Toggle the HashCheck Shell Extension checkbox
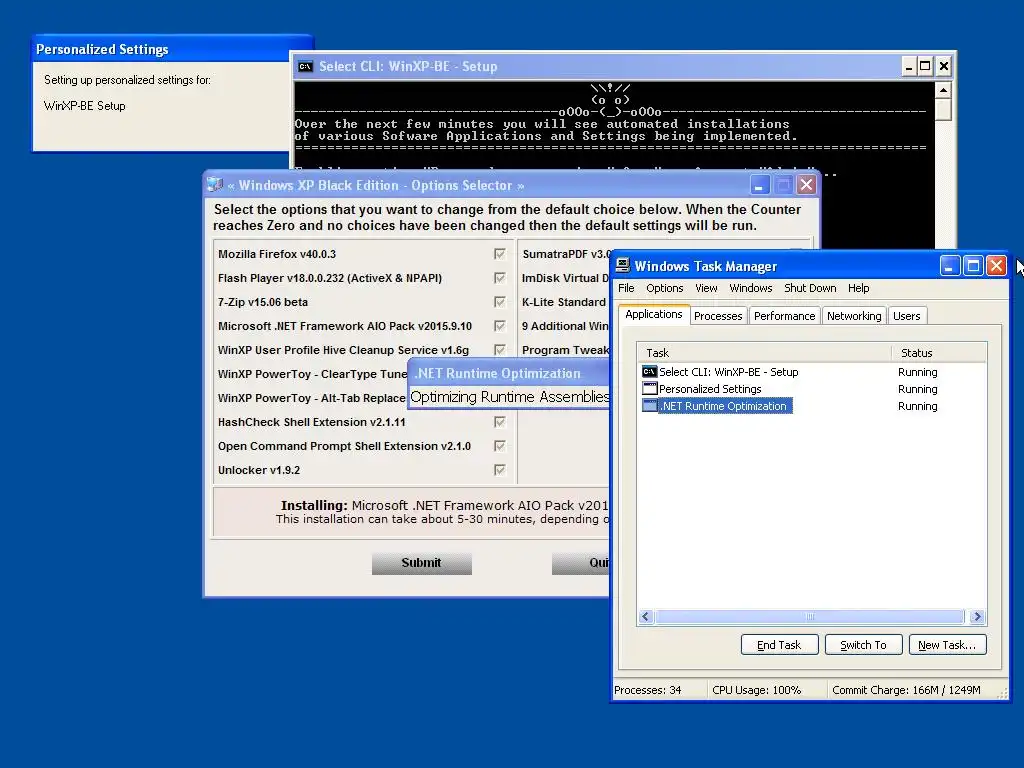 tap(500, 422)
